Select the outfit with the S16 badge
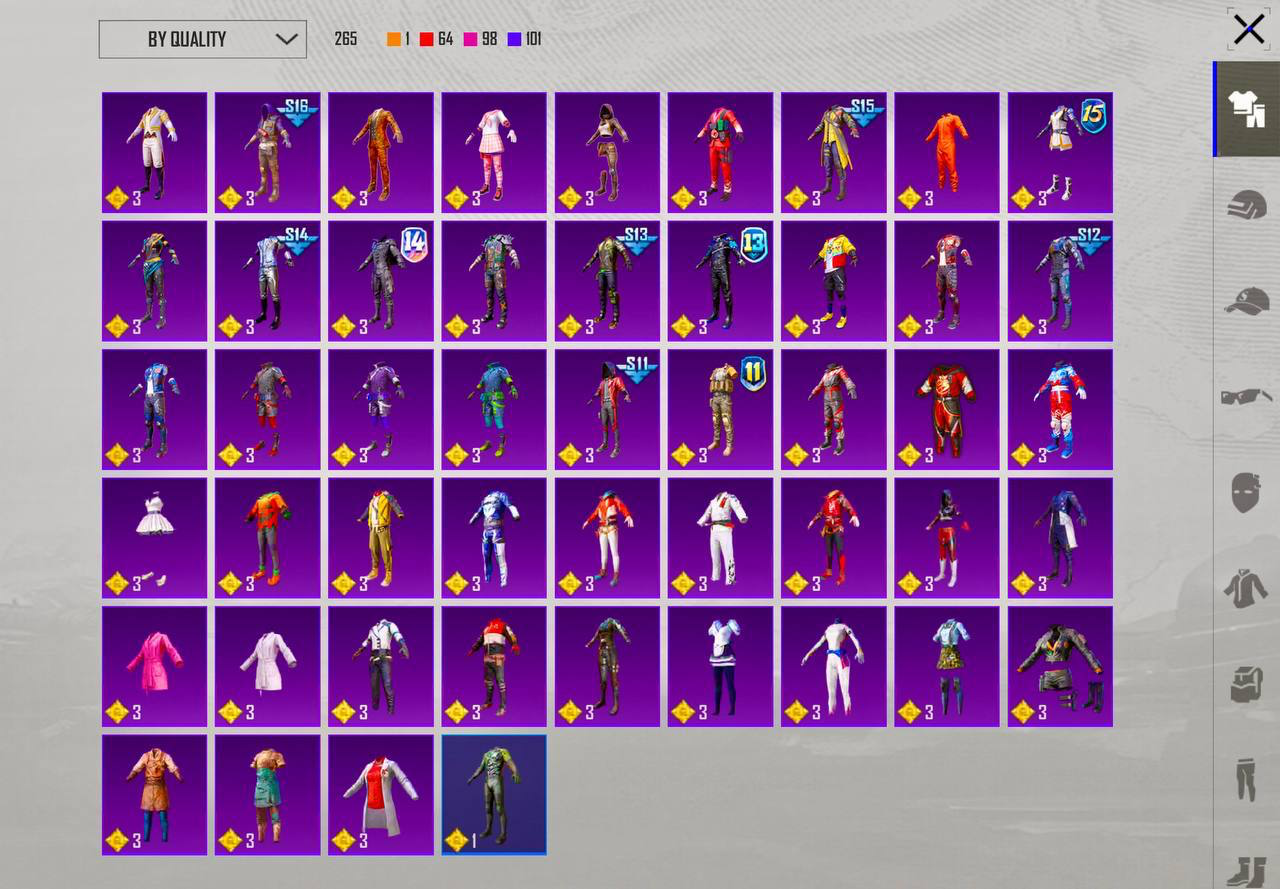This screenshot has width=1280, height=889. click(x=268, y=153)
